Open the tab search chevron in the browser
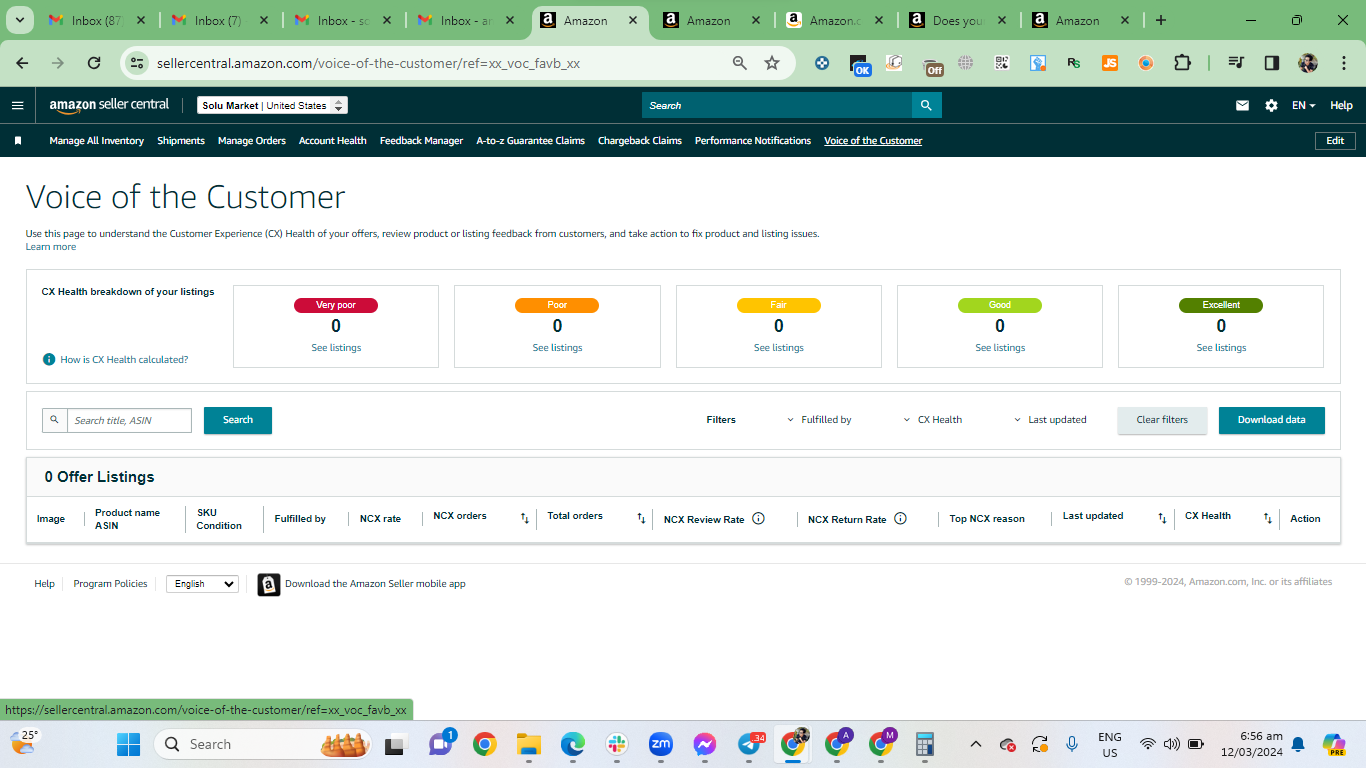1366x768 pixels. [20, 20]
